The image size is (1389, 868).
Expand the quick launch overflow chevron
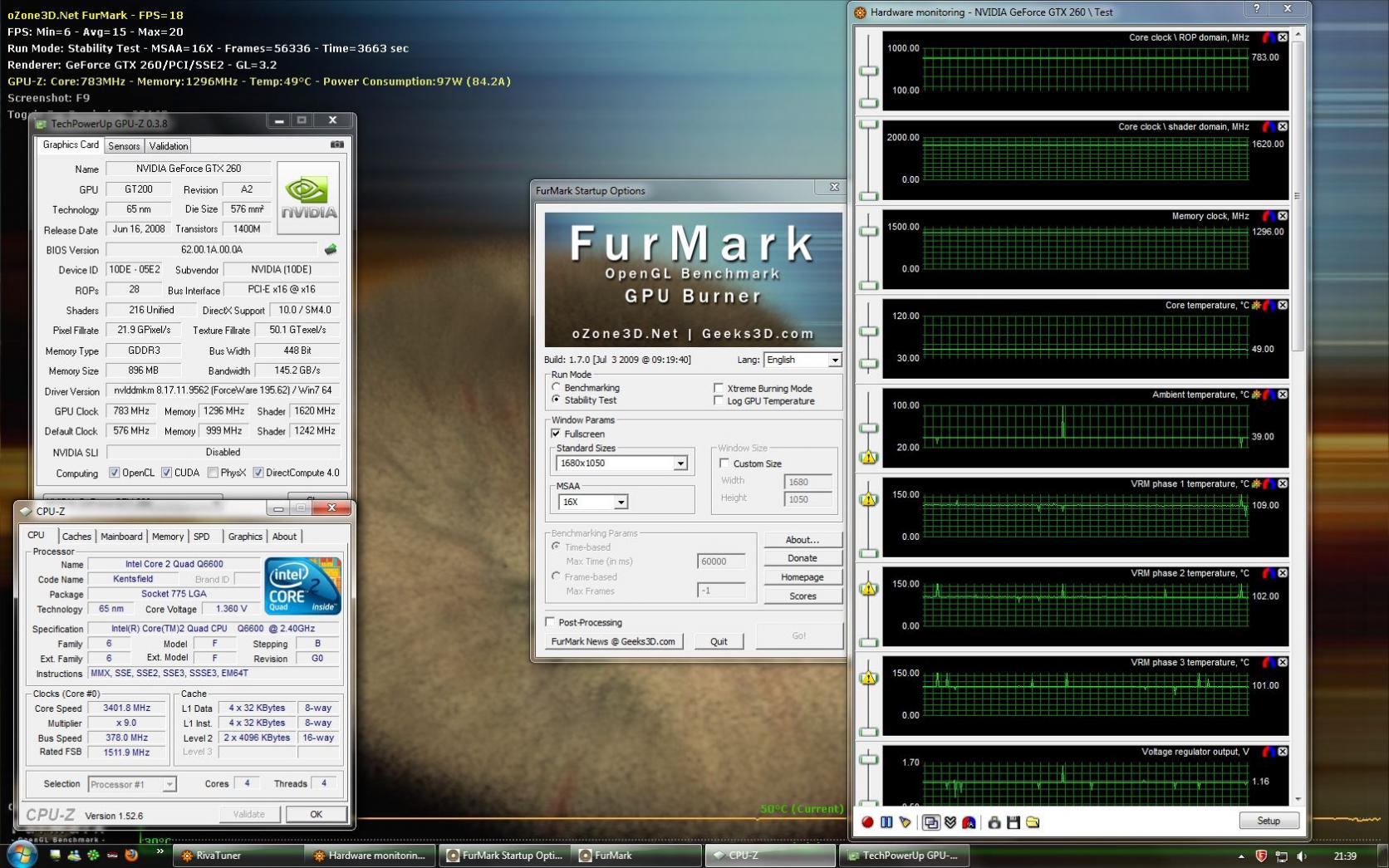(160, 852)
